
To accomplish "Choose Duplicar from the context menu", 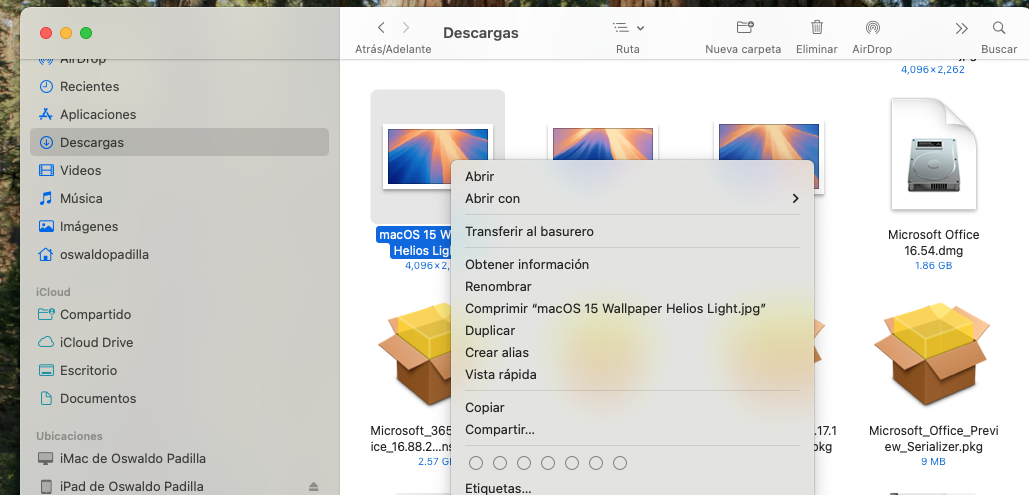I will [633, 331].
